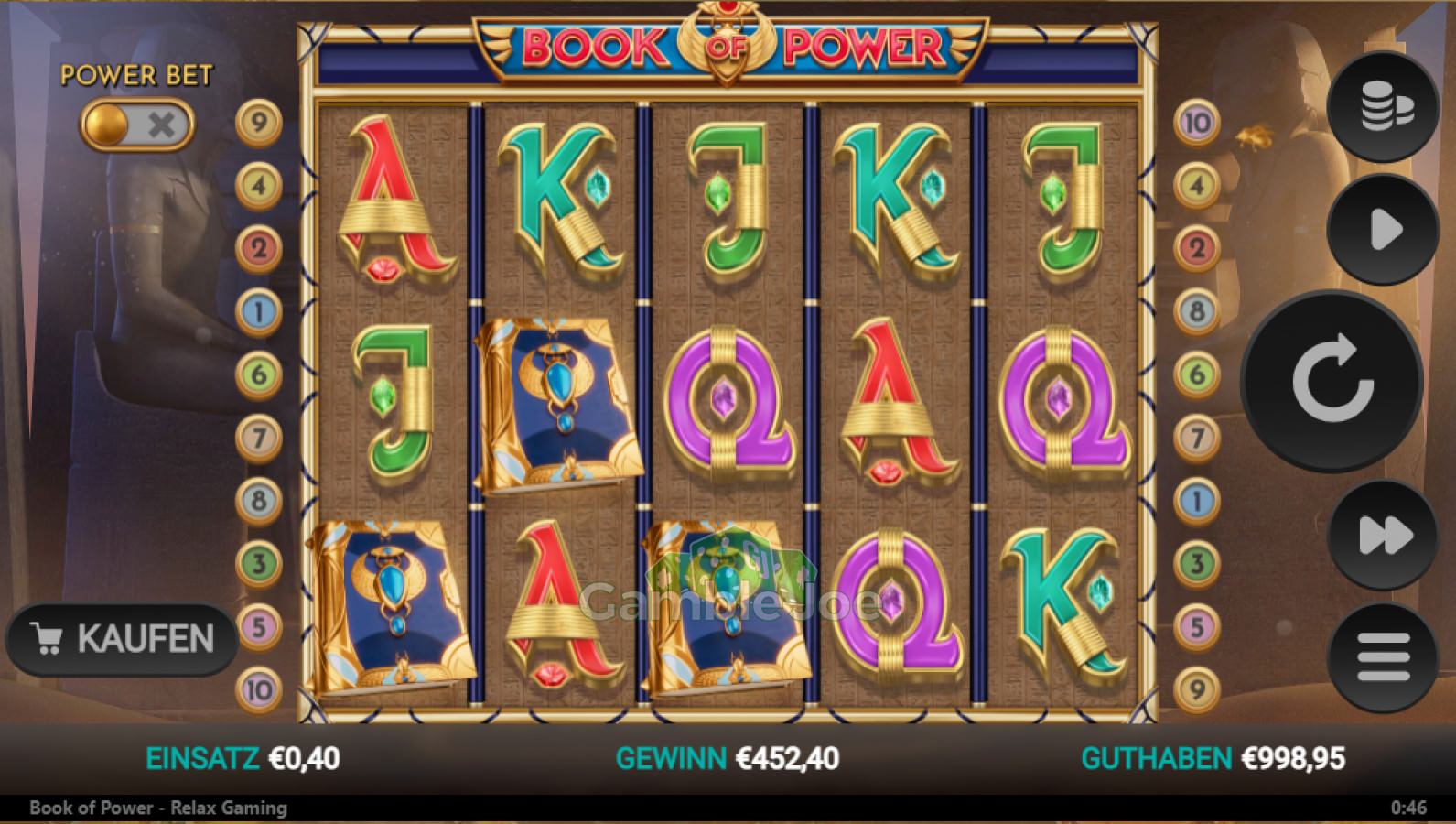Select left payline marker 6
Image resolution: width=1456 pixels, height=824 pixels.
click(259, 374)
